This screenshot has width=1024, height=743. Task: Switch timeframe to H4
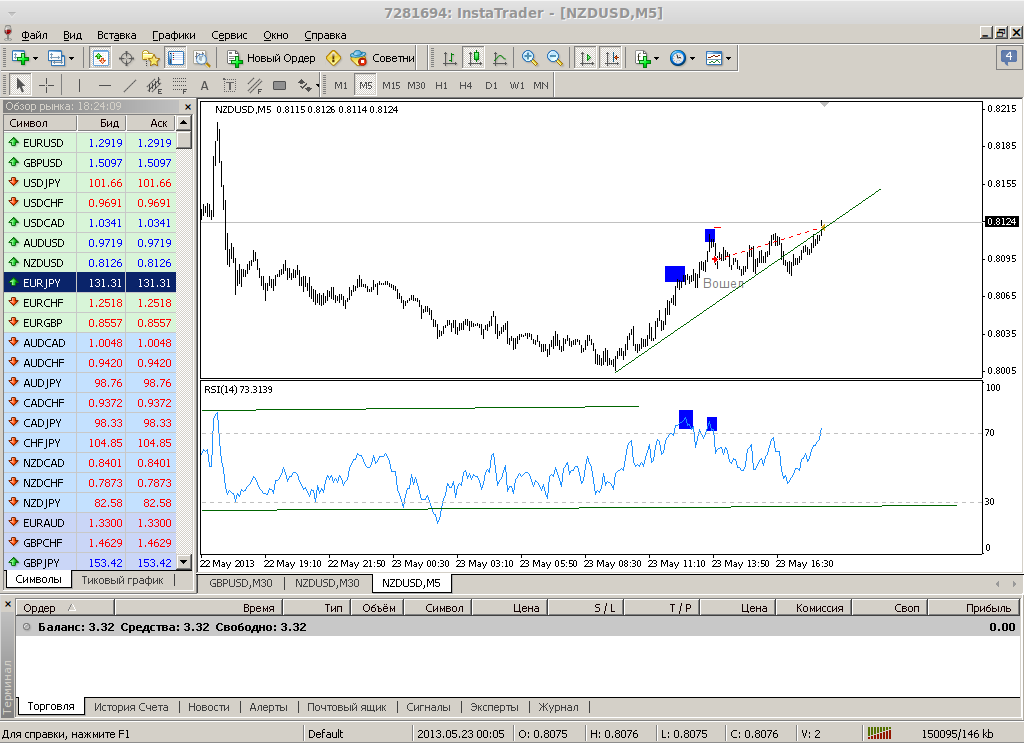pos(466,85)
